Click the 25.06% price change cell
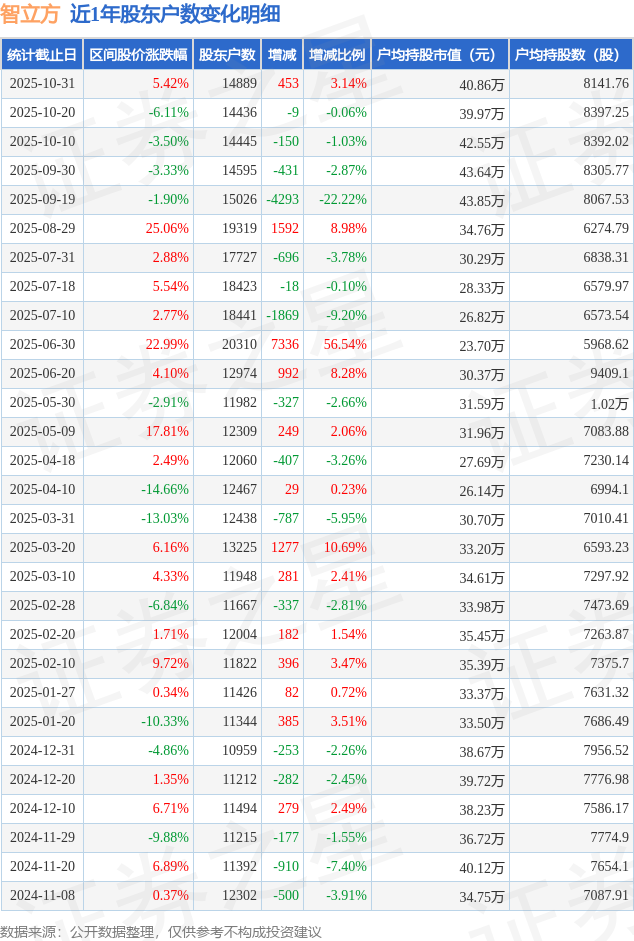The width and height of the screenshot is (634, 941). coord(167,229)
